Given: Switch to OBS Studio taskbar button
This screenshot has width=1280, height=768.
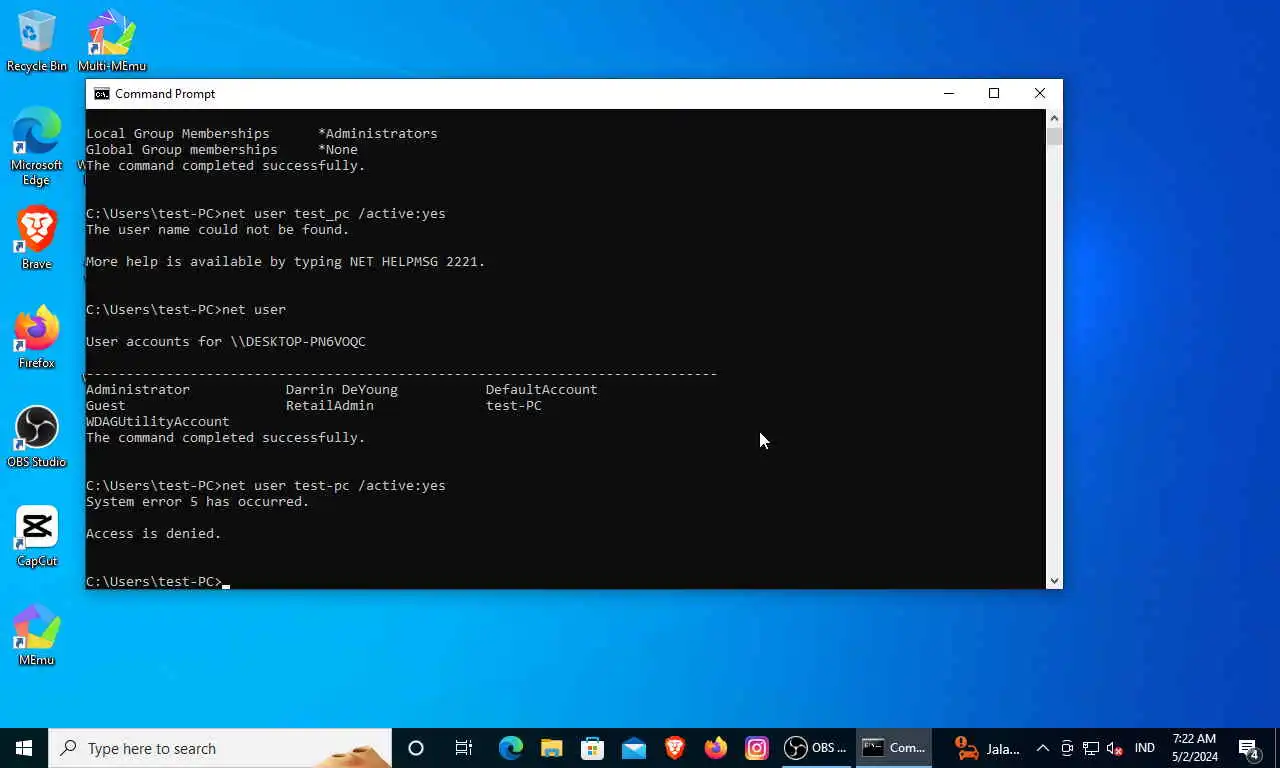Looking at the screenshot, I should click(x=816, y=748).
